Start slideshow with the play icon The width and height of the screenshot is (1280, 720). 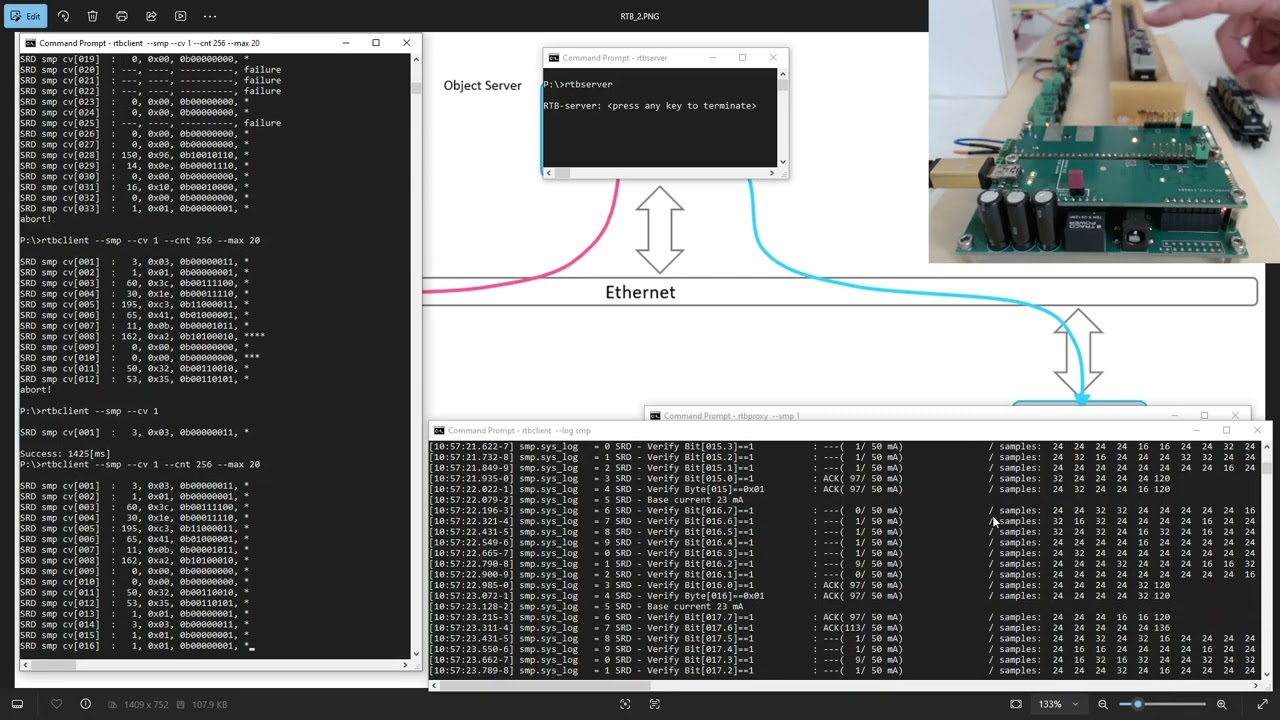point(181,16)
